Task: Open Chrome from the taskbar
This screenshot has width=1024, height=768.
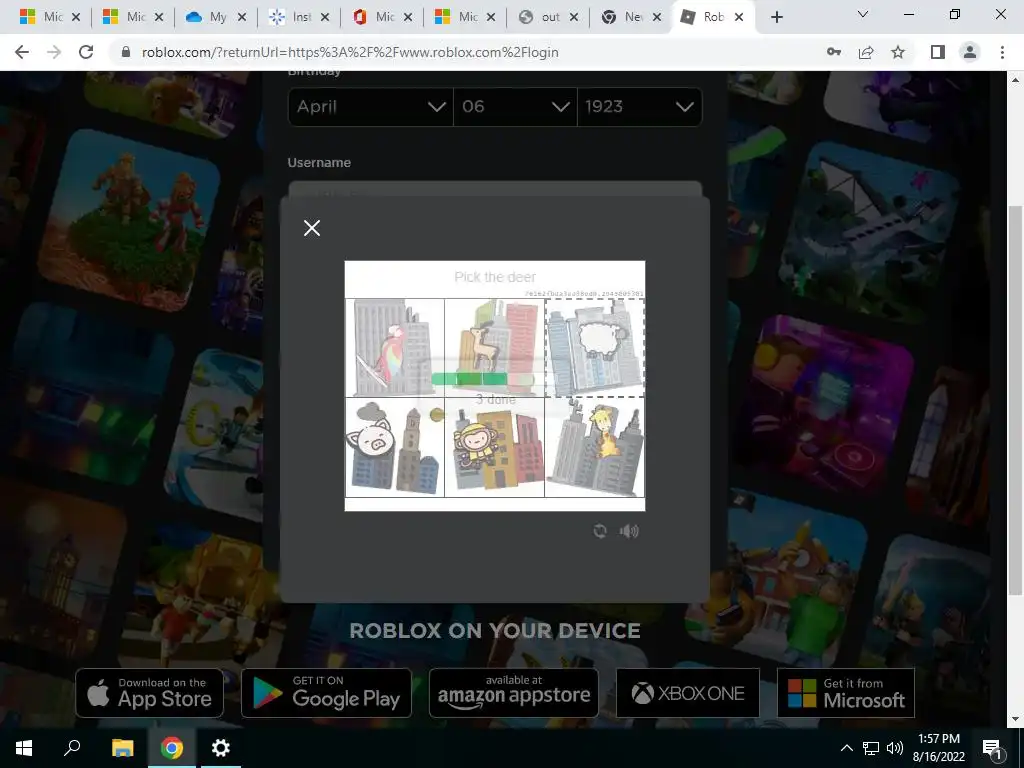Action: click(172, 748)
